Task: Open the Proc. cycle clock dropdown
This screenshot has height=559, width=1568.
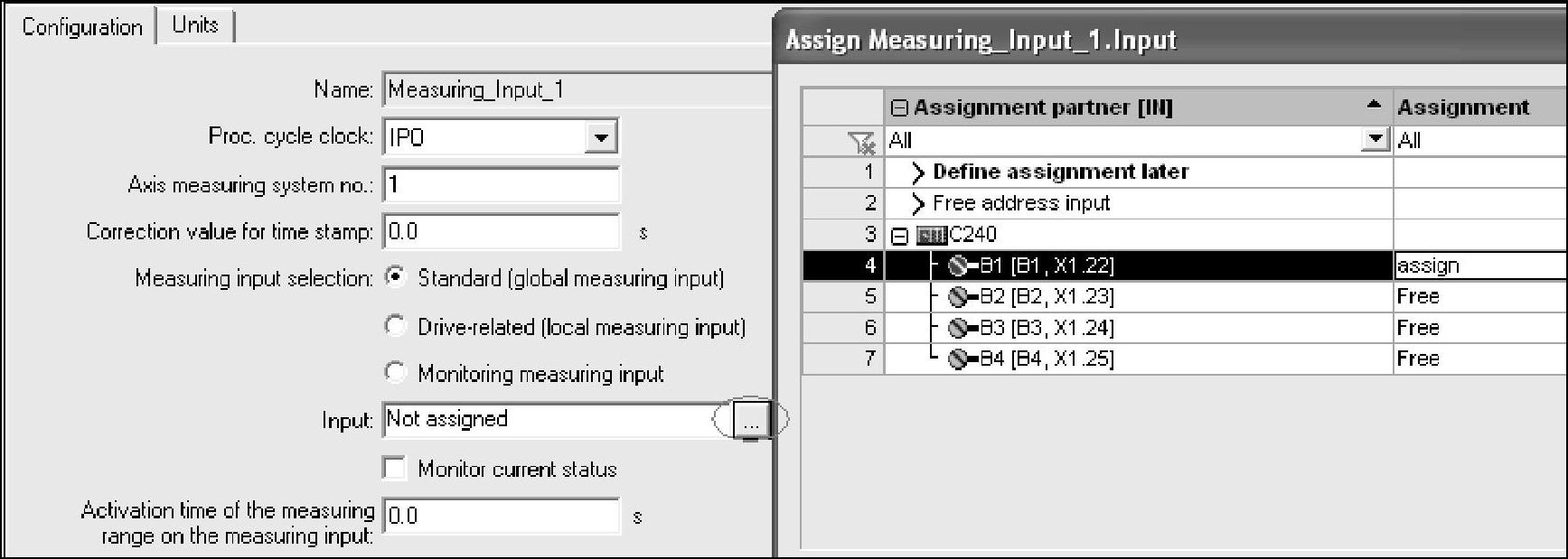Action: 600,138
